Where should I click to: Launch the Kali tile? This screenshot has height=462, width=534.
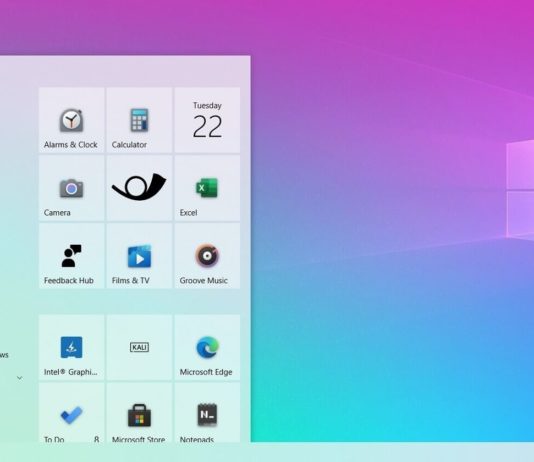click(x=139, y=347)
